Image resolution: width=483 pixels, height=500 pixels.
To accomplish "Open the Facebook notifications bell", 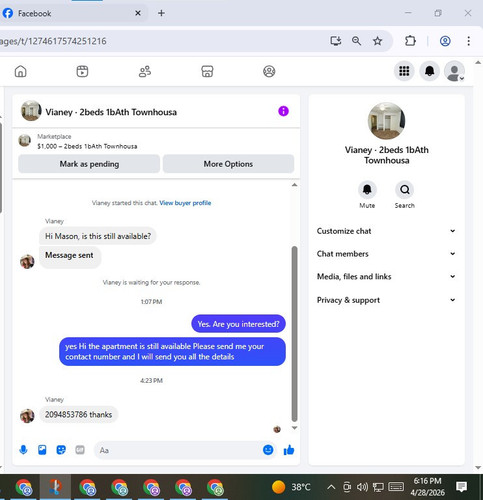I will click(429, 71).
